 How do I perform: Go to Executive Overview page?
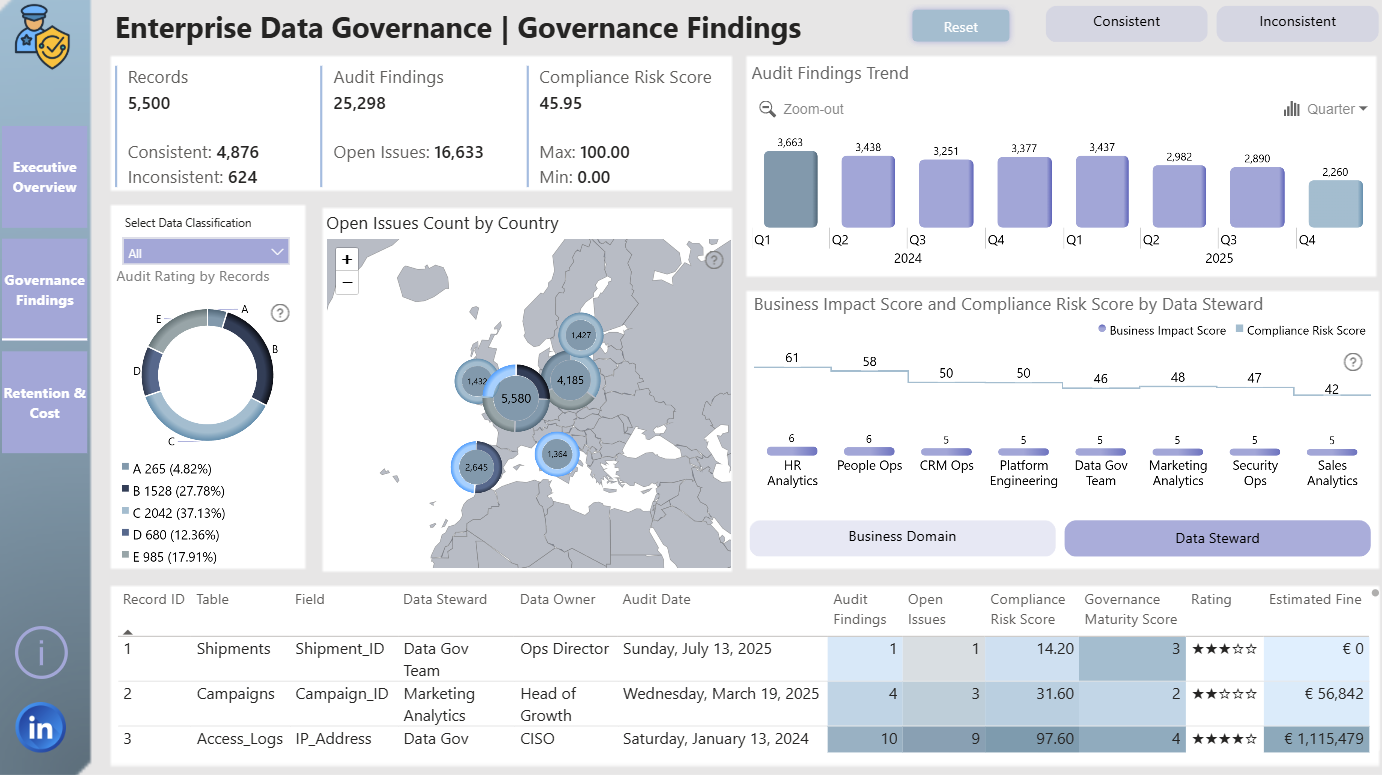[45, 177]
